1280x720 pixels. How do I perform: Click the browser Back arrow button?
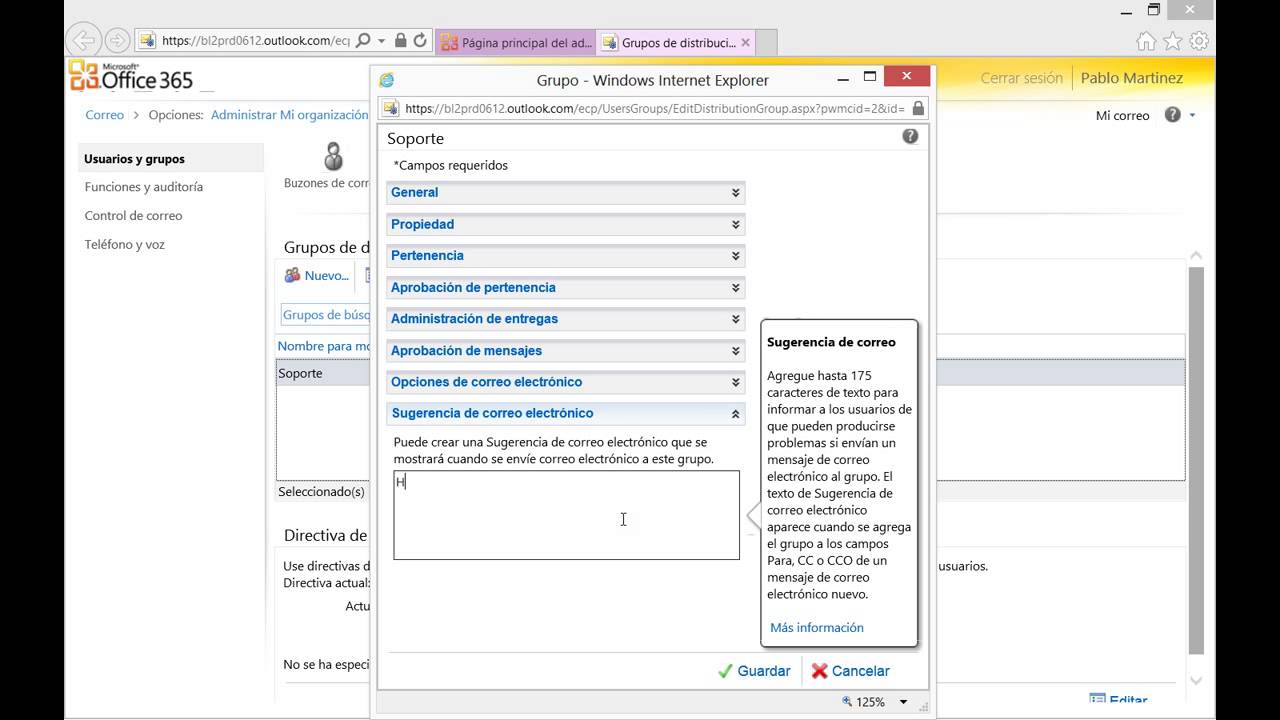(85, 41)
